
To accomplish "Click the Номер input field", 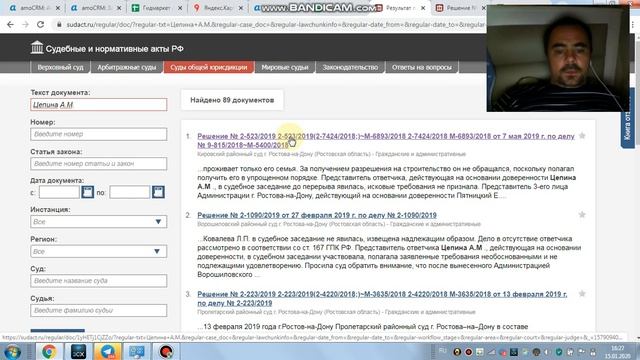I will pyautogui.click(x=98, y=134).
